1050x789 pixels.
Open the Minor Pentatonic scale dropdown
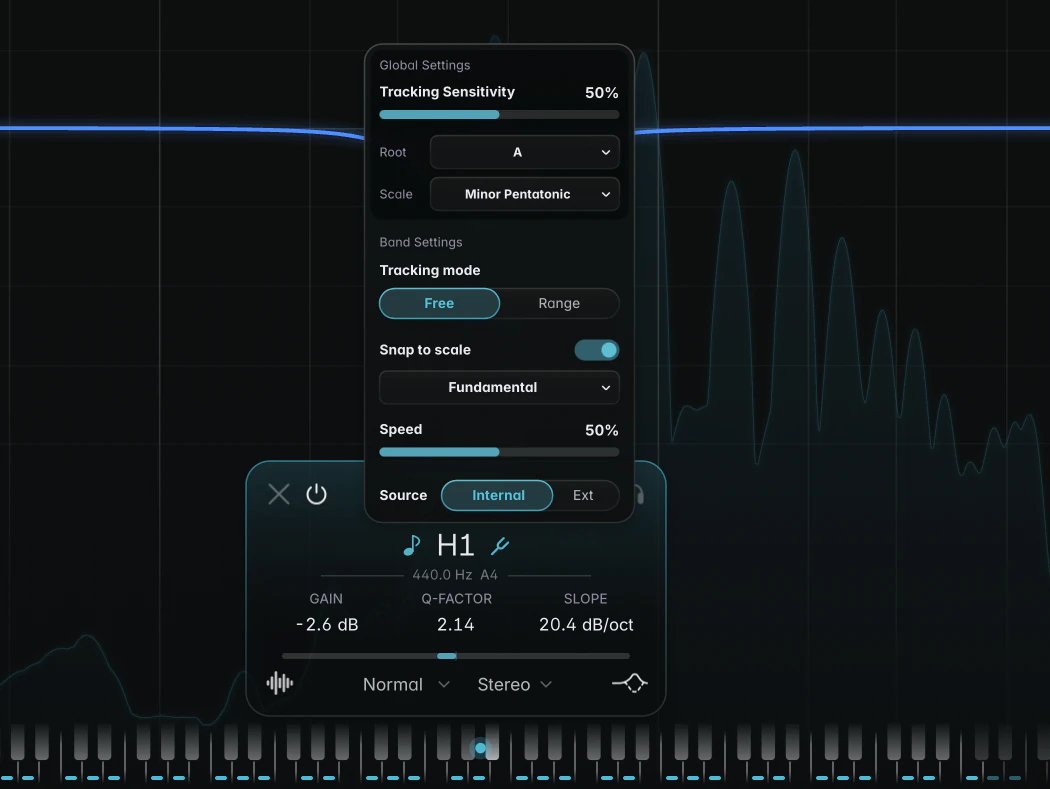pos(524,194)
